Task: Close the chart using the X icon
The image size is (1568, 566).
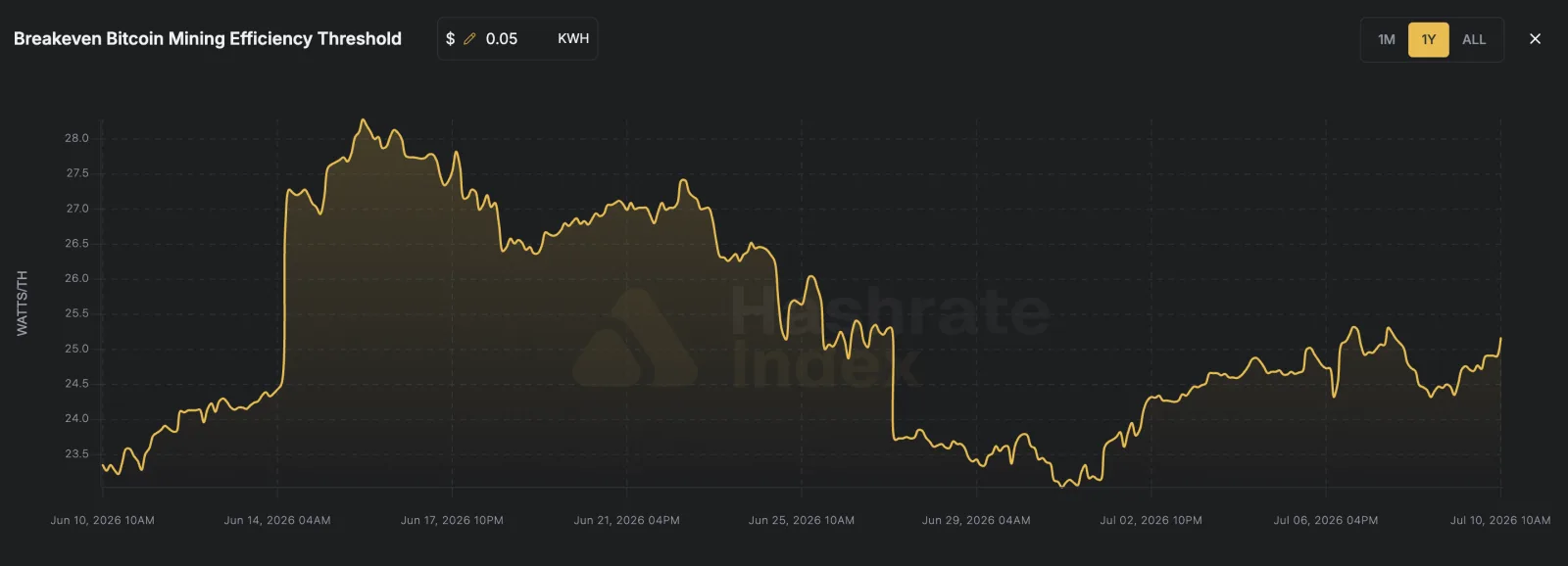Action: (x=1535, y=39)
